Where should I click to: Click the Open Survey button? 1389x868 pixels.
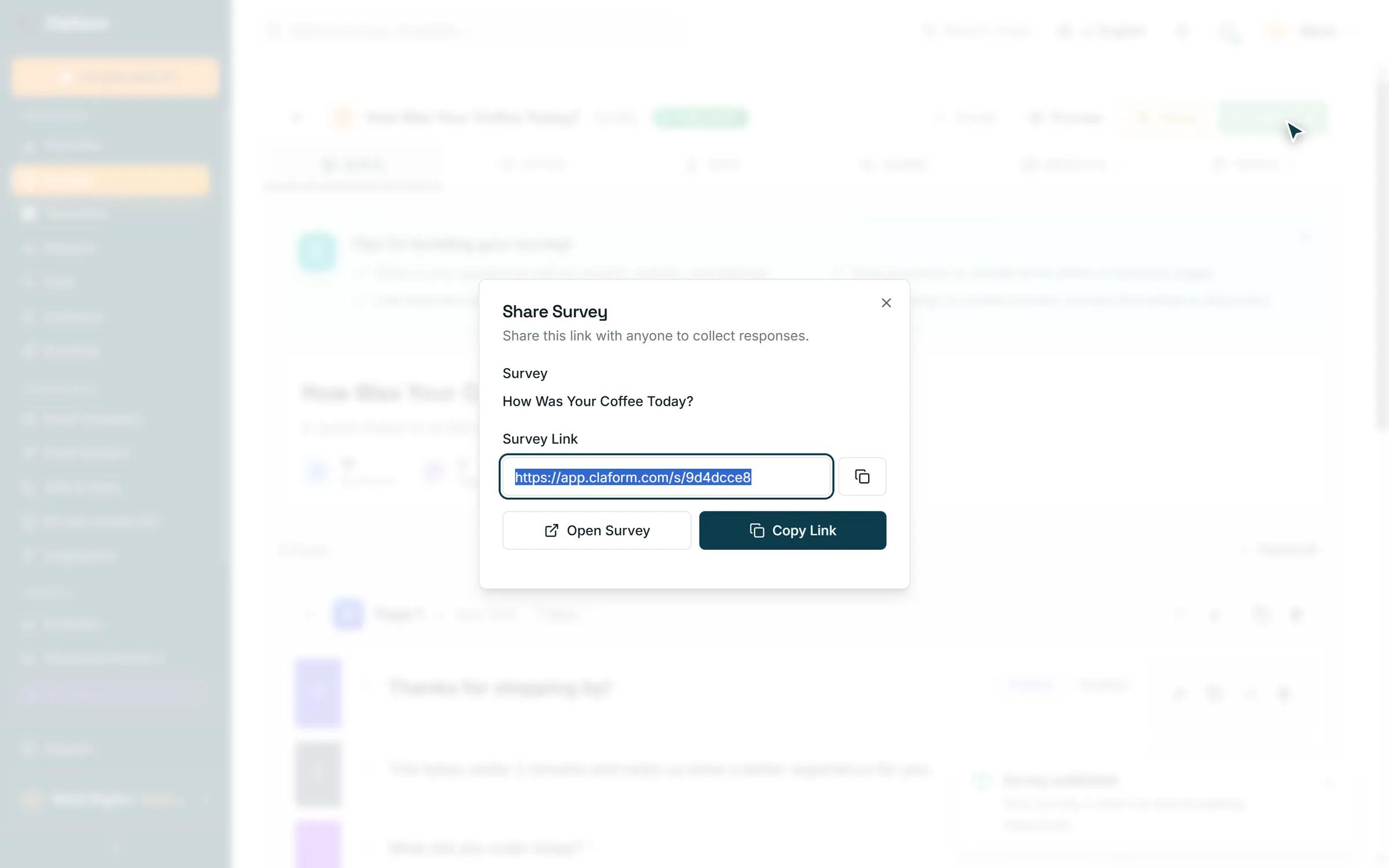point(597,530)
